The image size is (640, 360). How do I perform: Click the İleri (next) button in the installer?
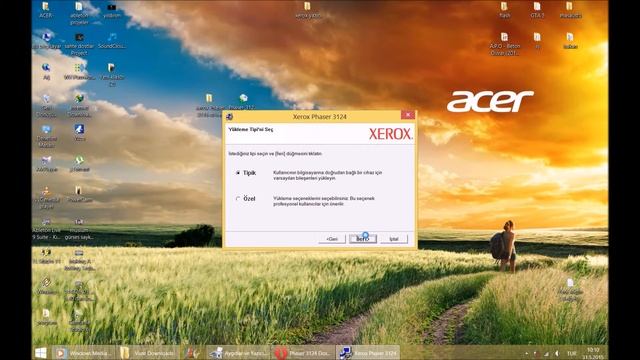pos(362,239)
